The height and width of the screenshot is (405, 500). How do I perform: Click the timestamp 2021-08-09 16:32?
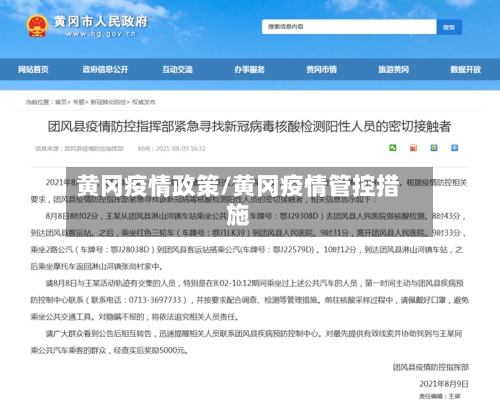[180, 148]
